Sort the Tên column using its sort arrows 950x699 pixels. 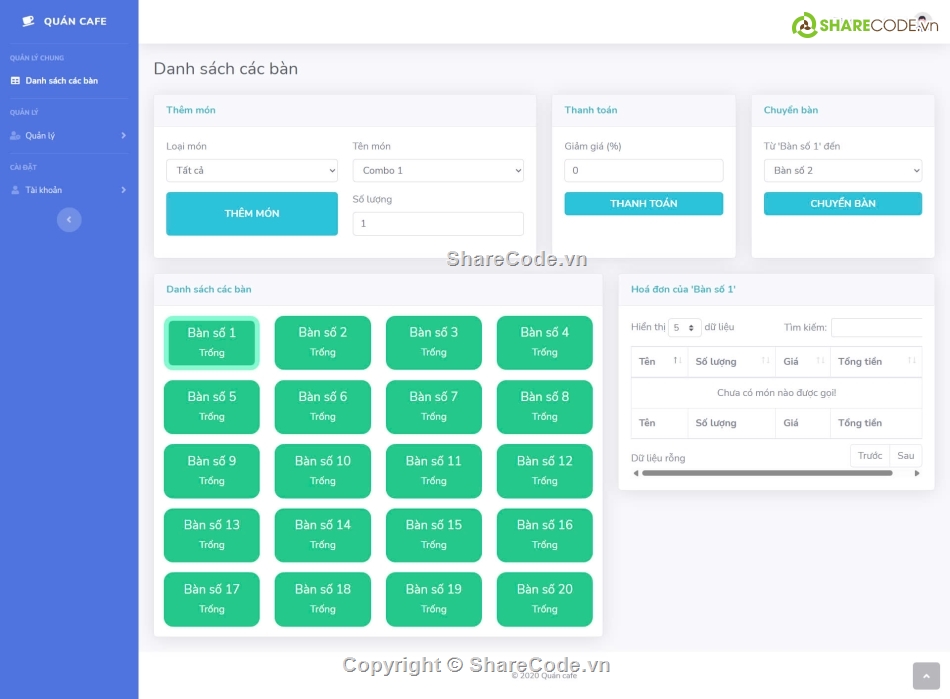(x=677, y=360)
